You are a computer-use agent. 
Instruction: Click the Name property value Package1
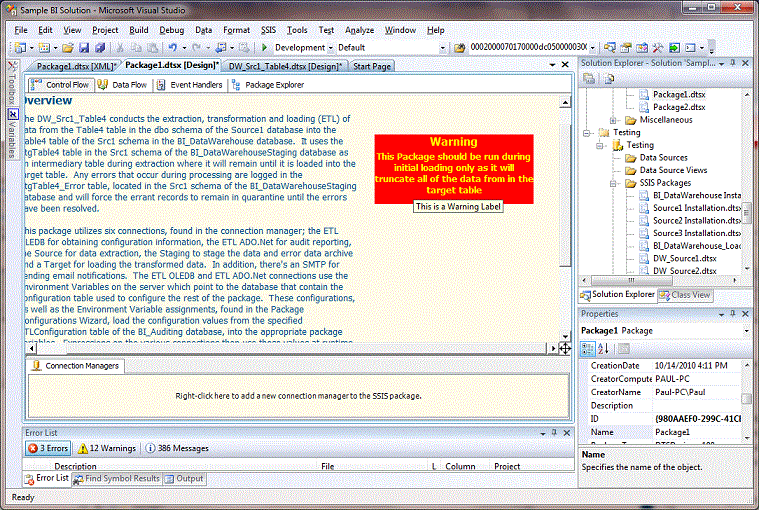point(697,432)
